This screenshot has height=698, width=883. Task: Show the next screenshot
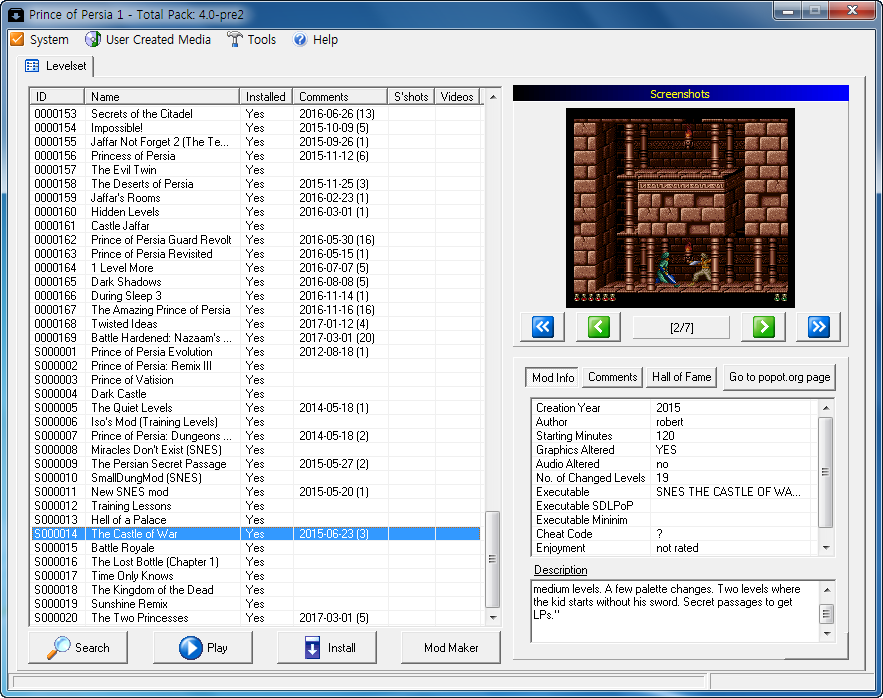[764, 327]
